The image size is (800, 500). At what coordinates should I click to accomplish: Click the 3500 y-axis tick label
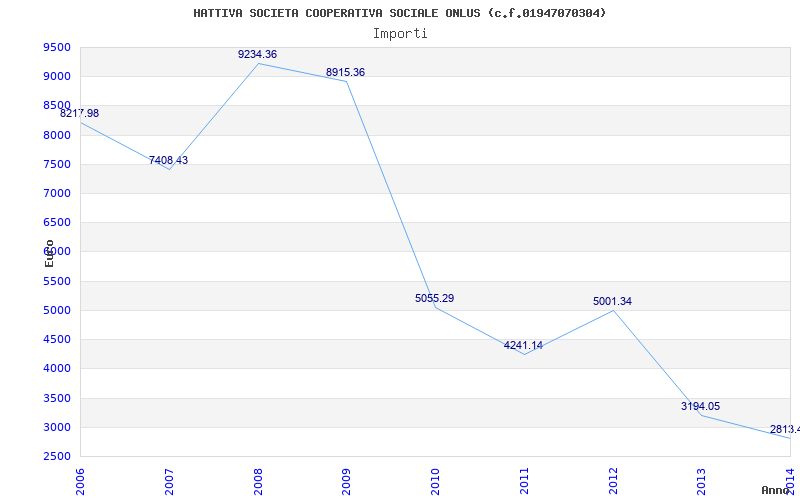(x=57, y=398)
